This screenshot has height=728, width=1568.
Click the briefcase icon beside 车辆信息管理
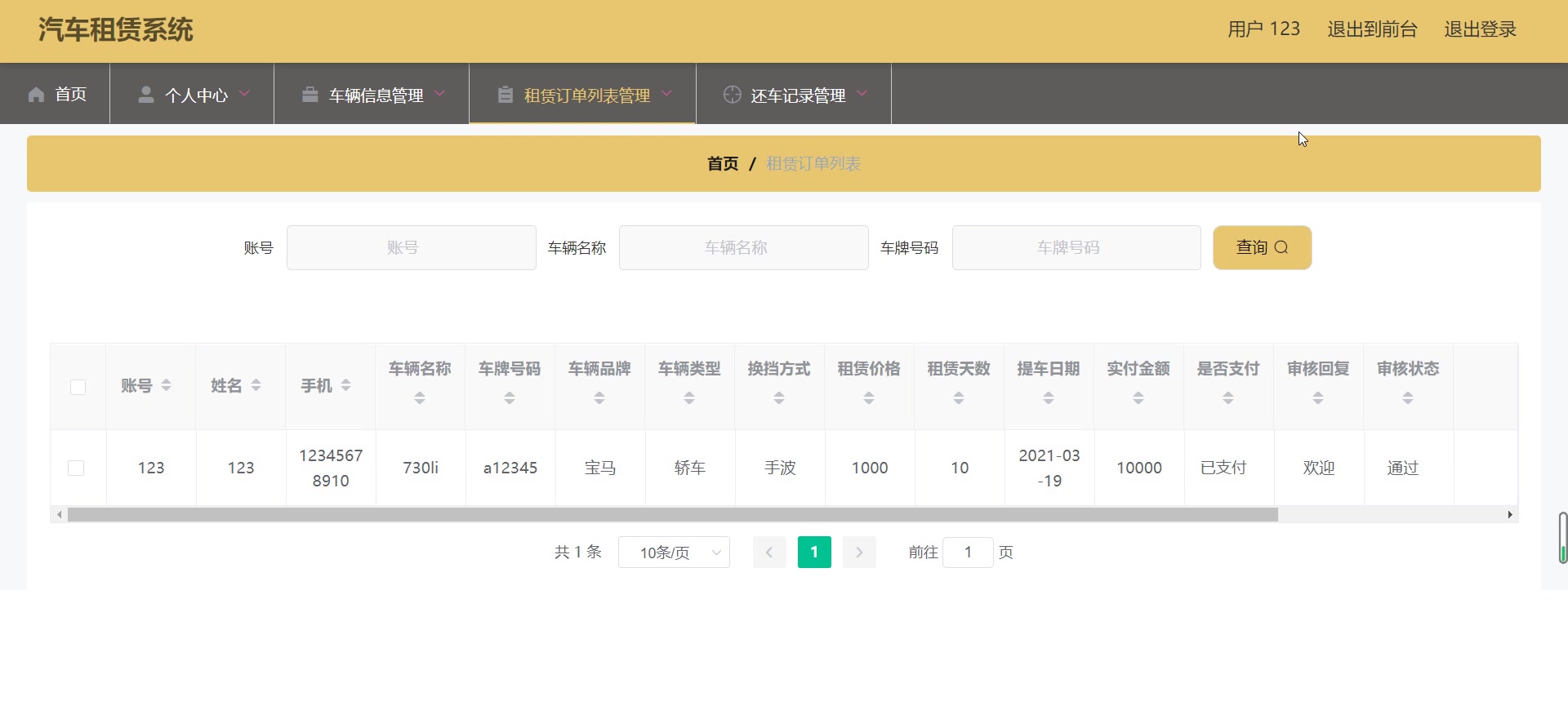310,95
